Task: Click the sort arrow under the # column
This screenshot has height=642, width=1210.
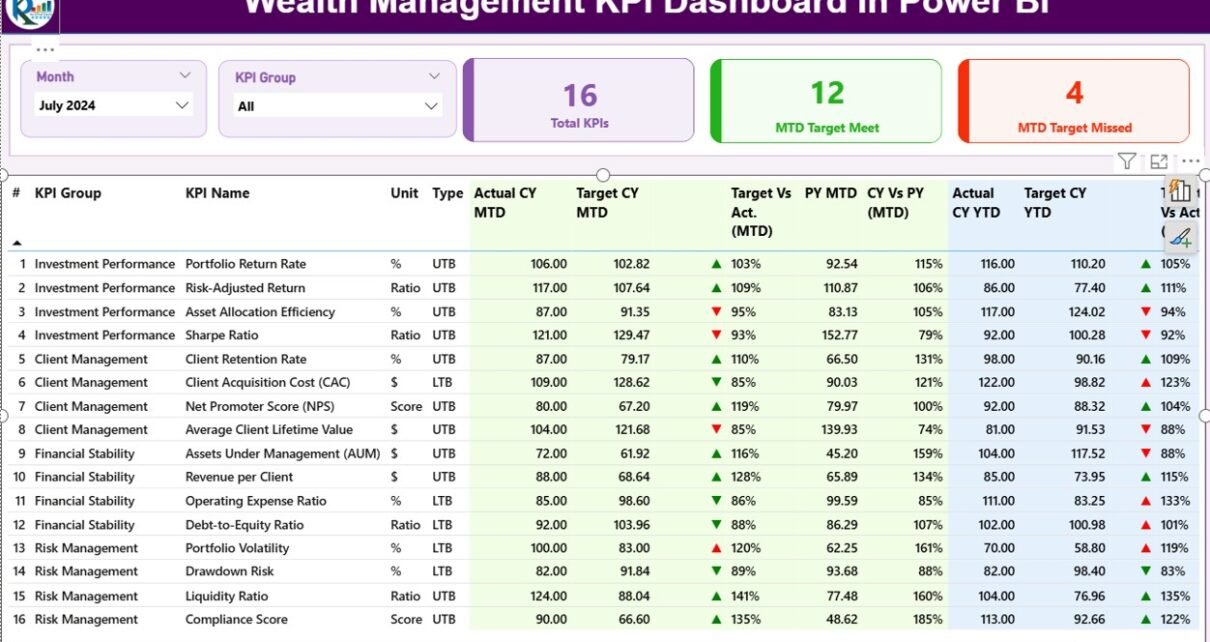Action: 17,243
